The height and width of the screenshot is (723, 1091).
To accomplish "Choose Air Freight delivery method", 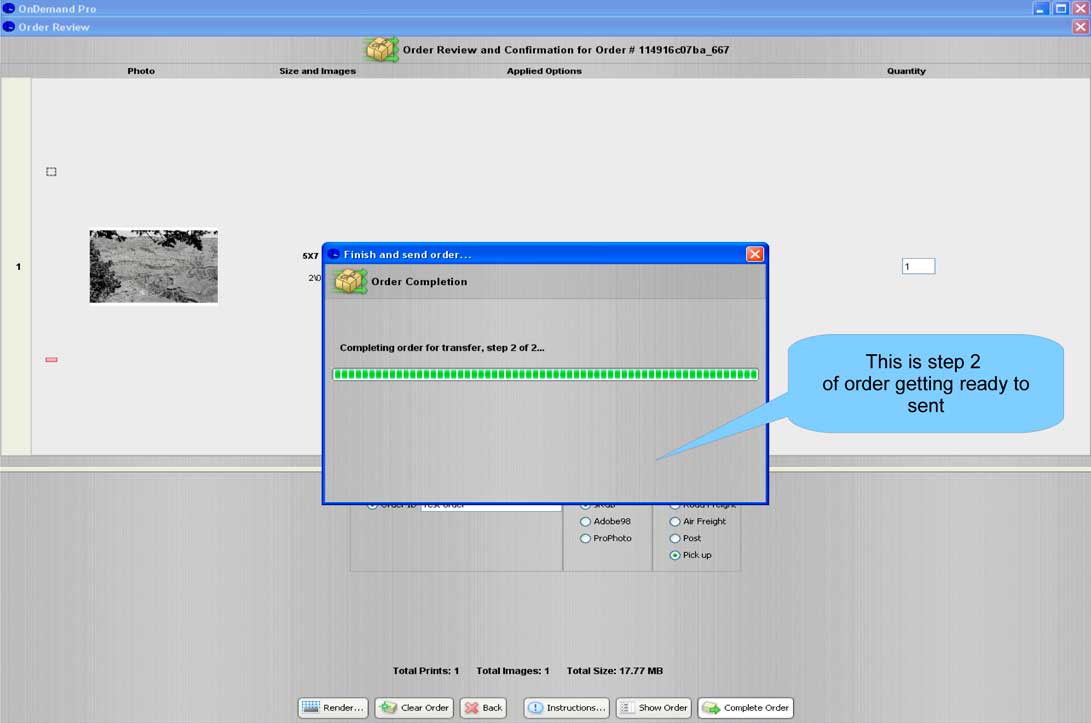I will pos(675,521).
